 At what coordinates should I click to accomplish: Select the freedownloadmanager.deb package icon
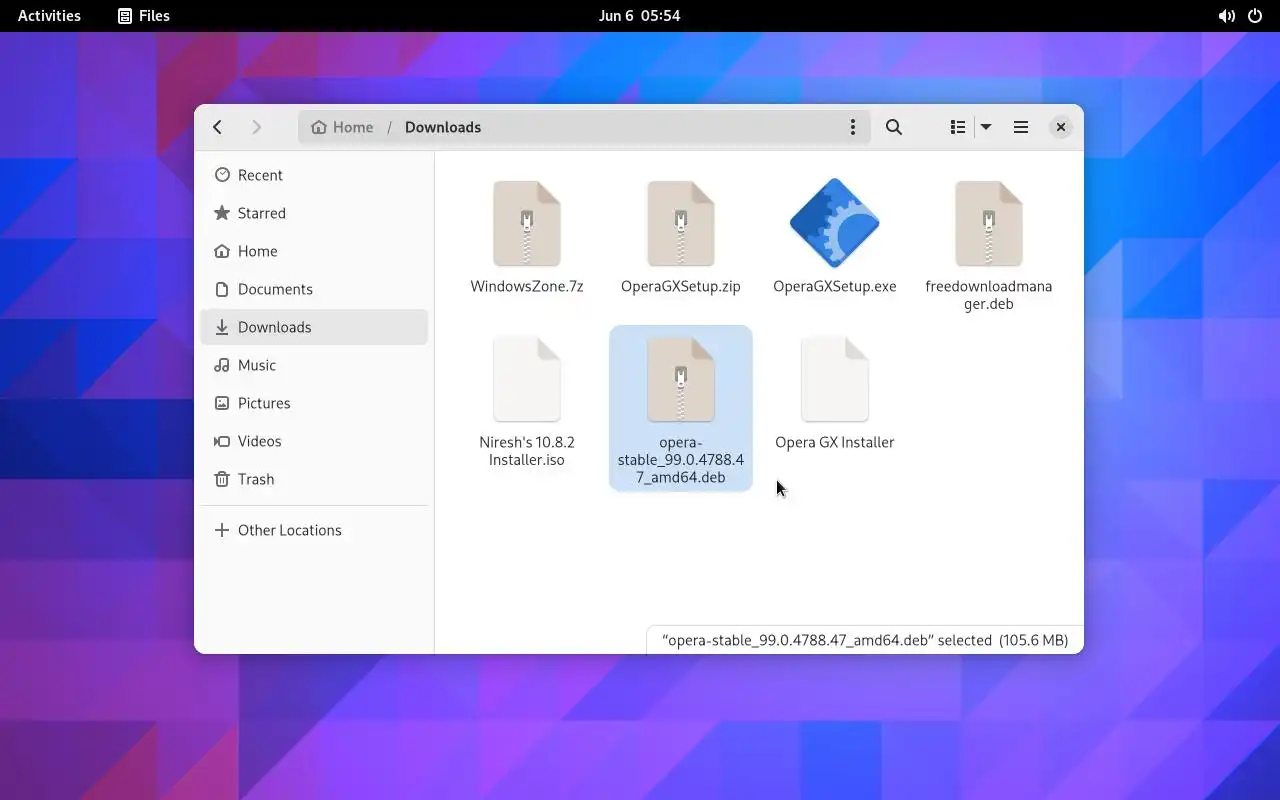(x=989, y=224)
